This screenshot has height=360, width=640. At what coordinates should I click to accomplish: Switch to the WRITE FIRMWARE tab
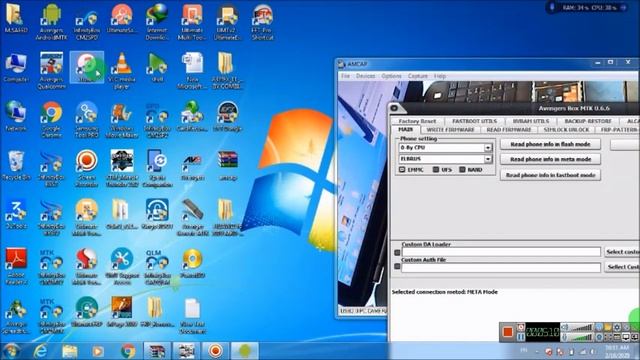click(450, 129)
